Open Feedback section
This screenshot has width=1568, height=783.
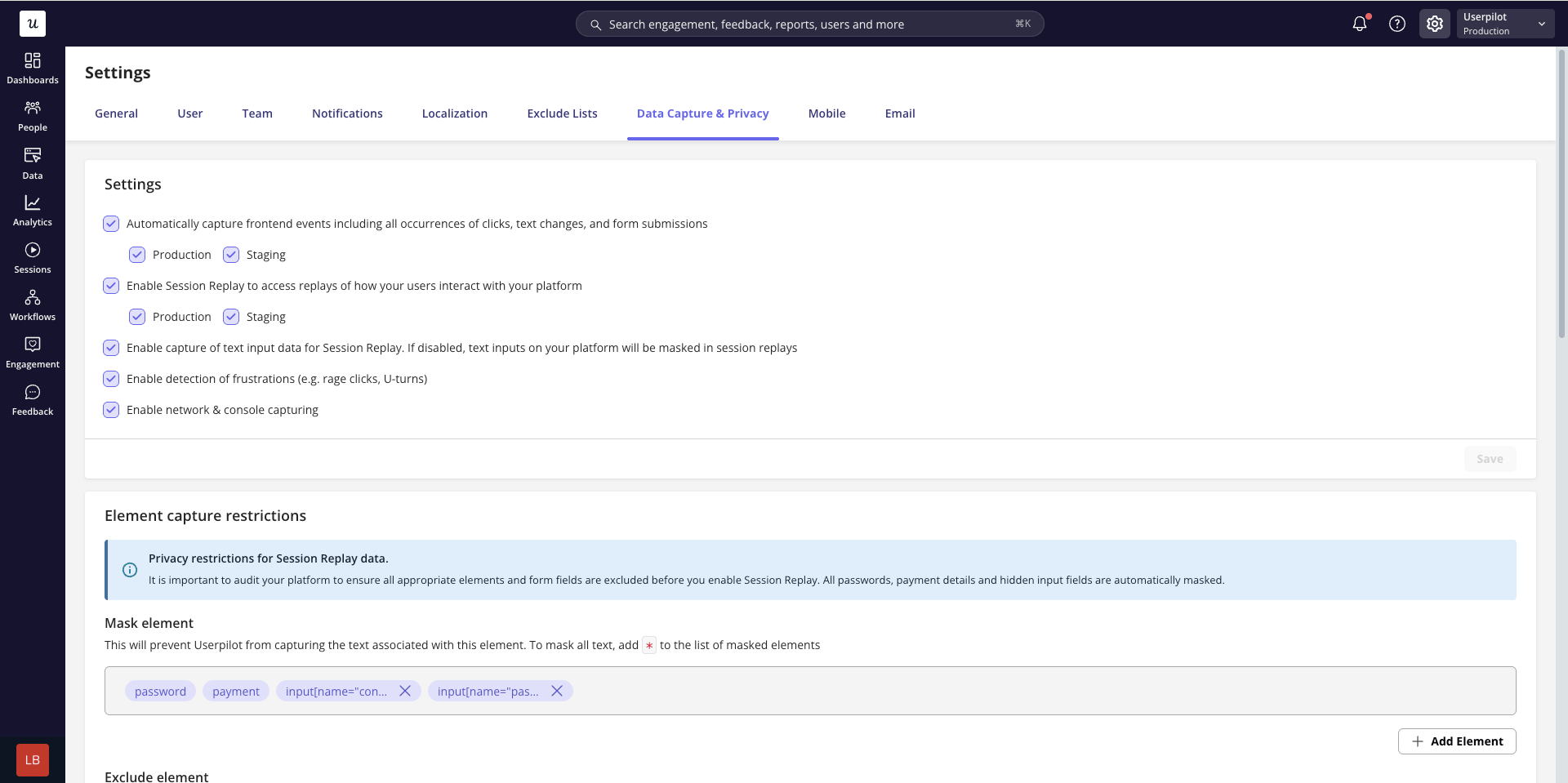[33, 400]
